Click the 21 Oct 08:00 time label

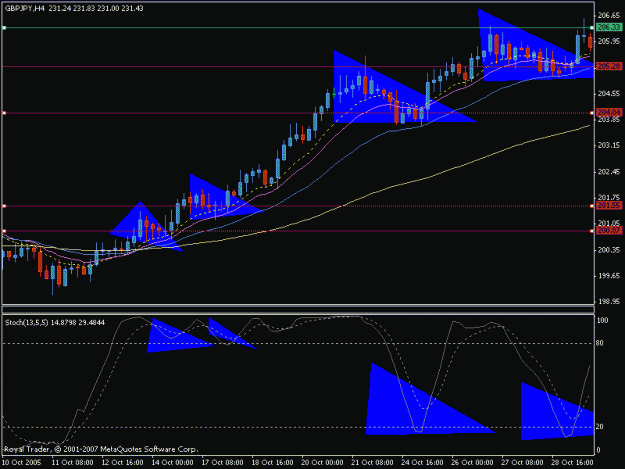pos(372,462)
